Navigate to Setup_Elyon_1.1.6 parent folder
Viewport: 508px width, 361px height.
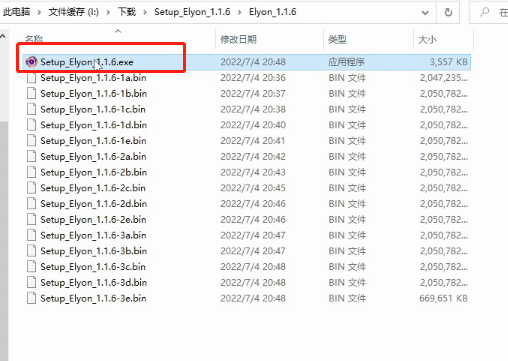(192, 12)
